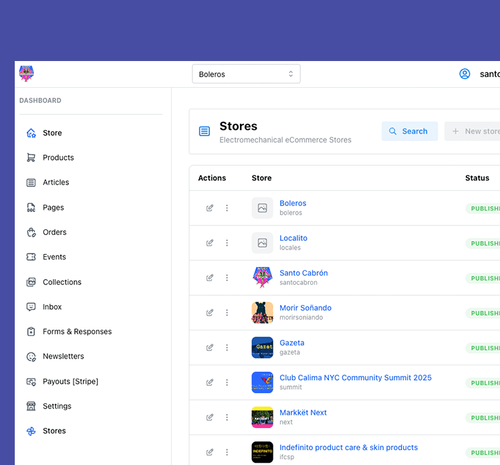
Task: Navigate to Pages in sidebar
Action: click(53, 207)
